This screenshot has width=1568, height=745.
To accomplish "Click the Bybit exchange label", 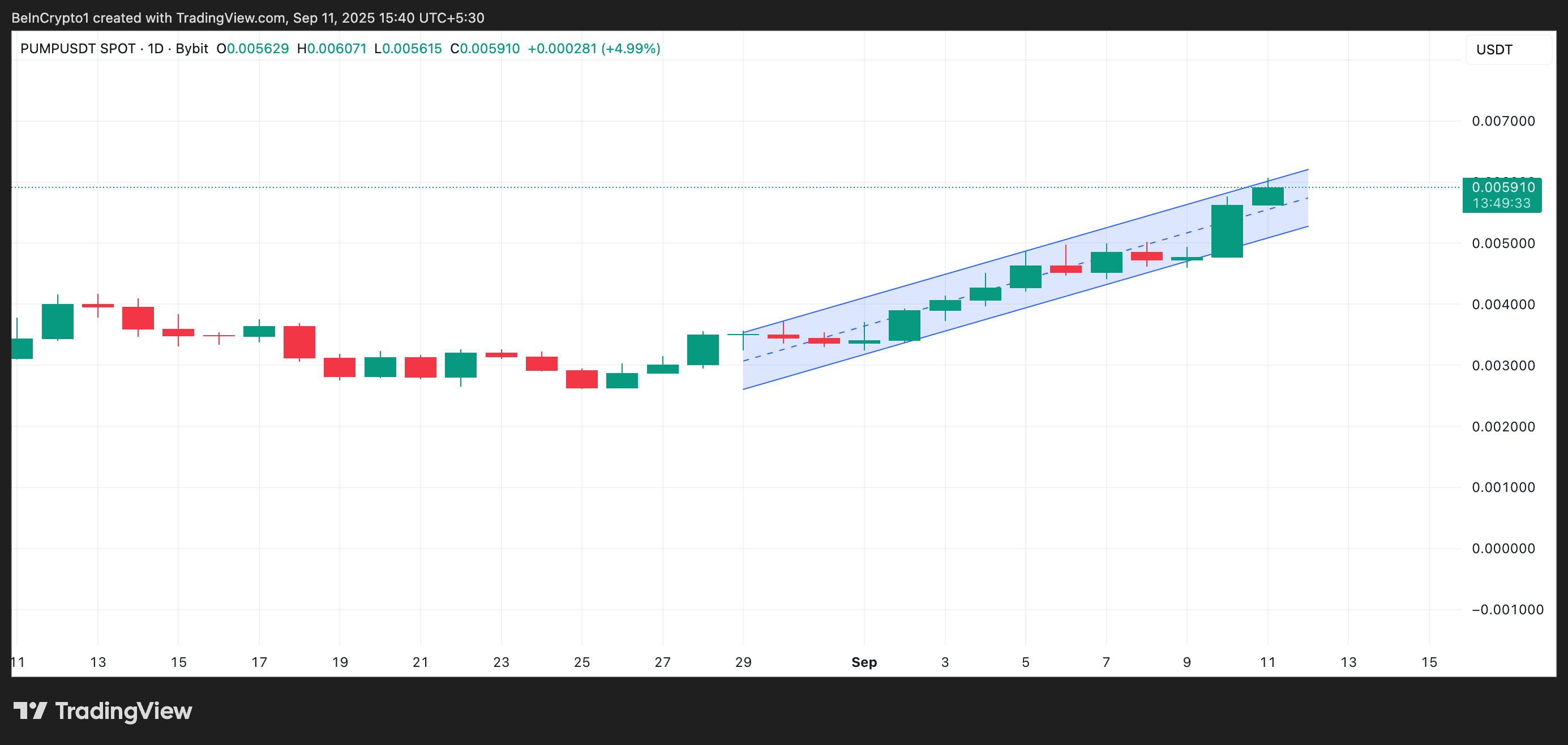I will pyautogui.click(x=192, y=49).
